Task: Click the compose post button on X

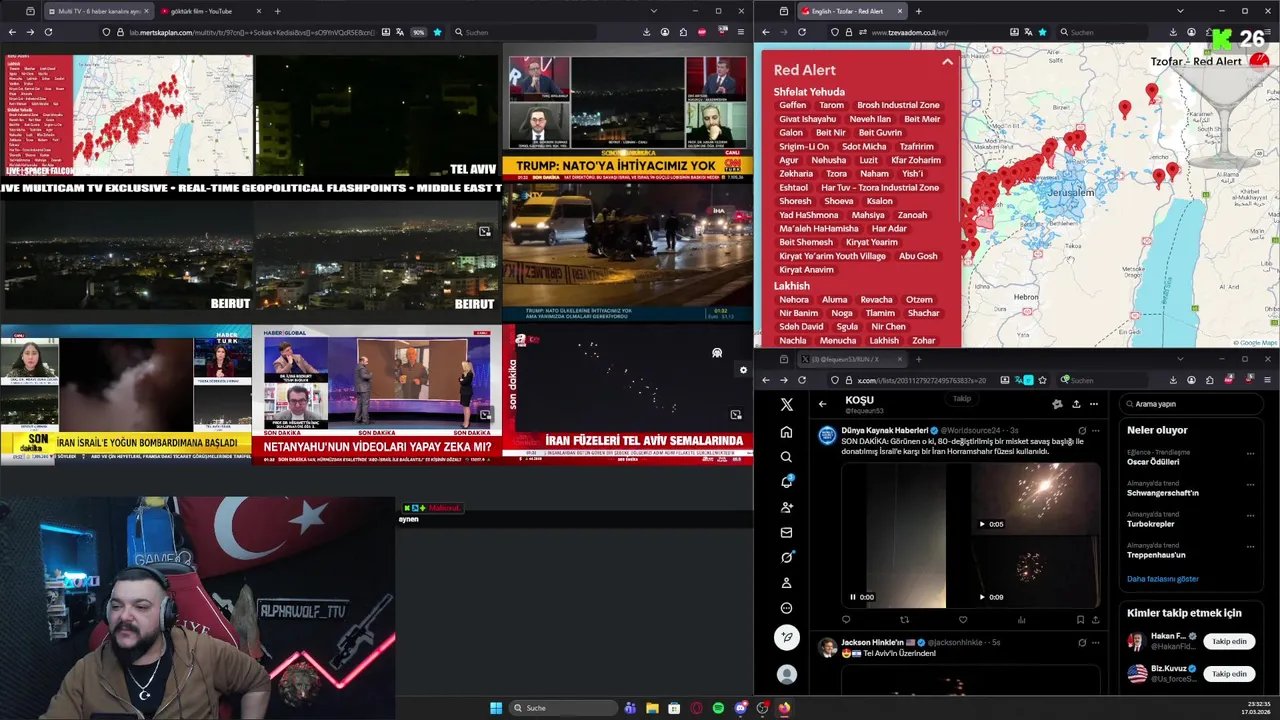Action: (787, 637)
